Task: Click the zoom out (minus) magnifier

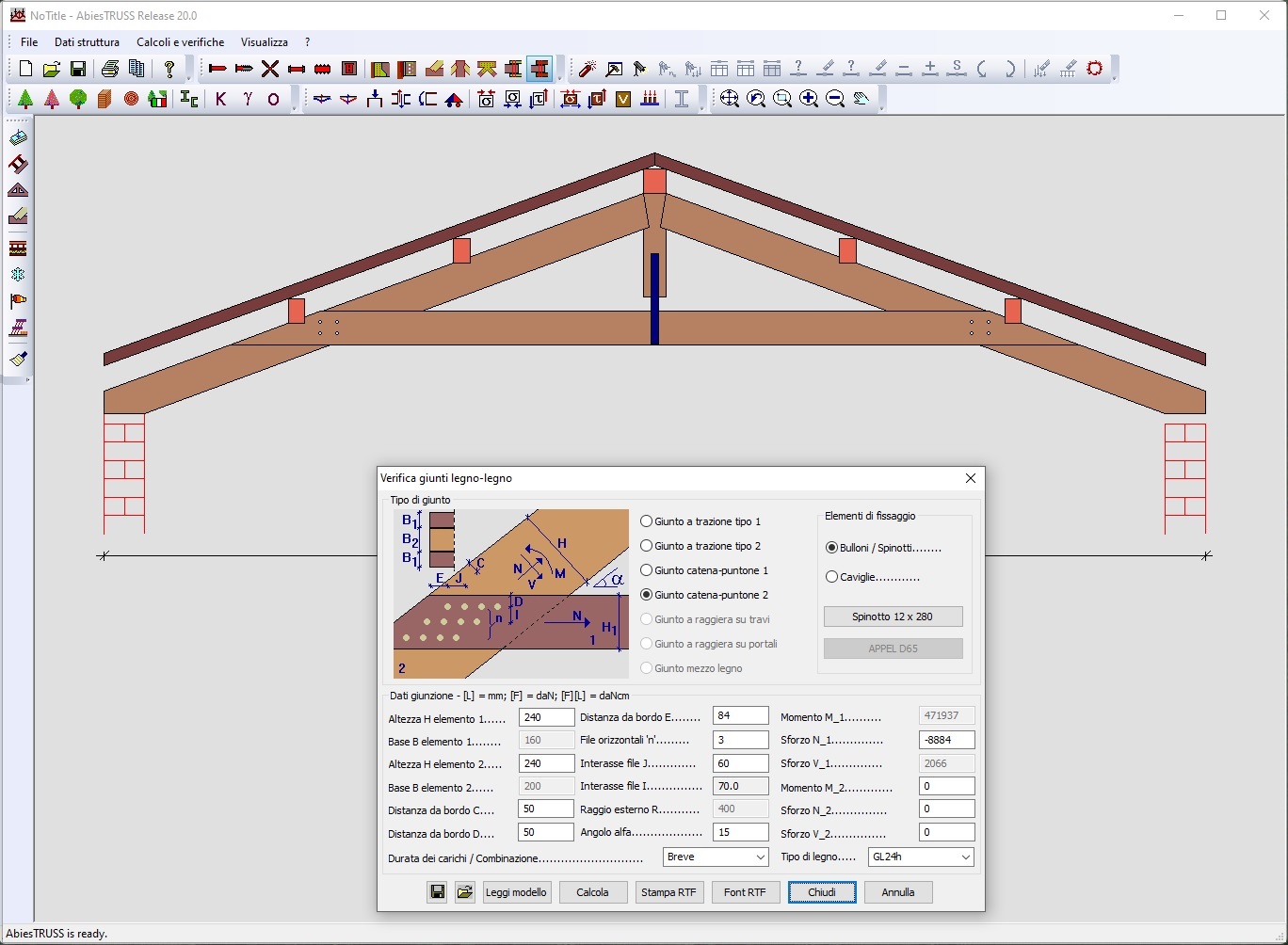Action: click(835, 99)
